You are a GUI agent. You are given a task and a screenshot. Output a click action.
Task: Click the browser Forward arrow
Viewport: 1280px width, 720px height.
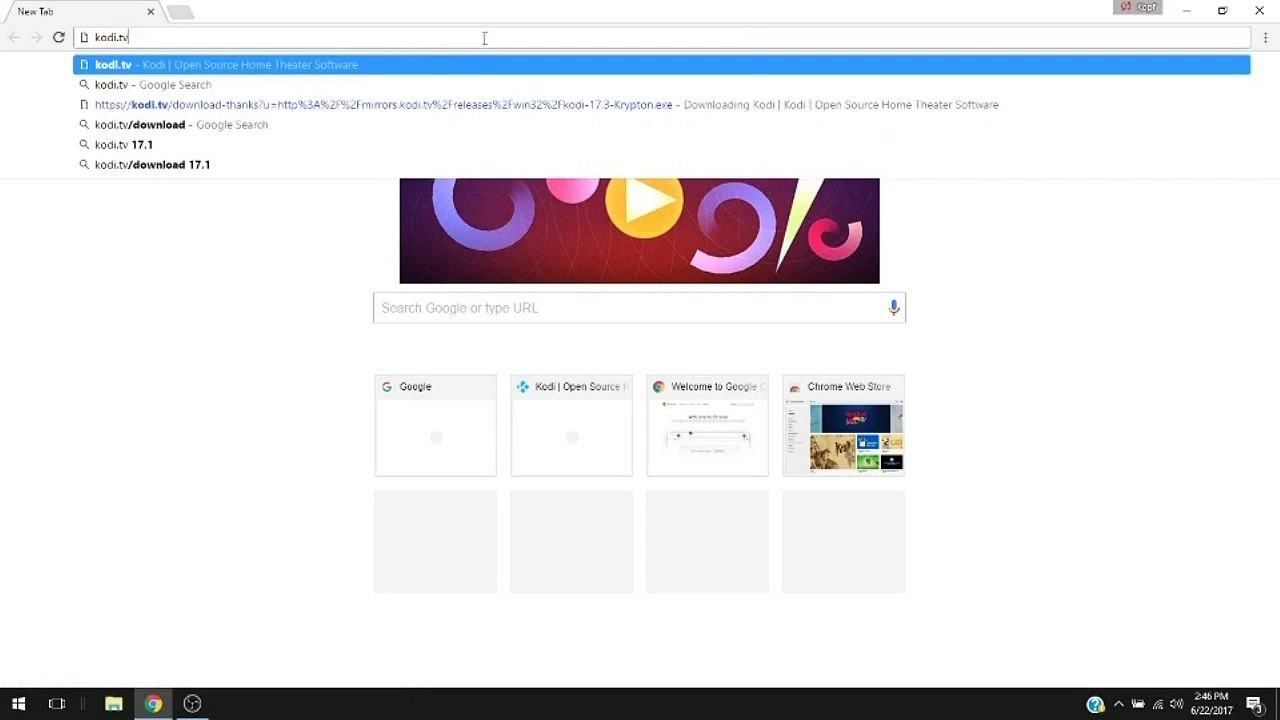pyautogui.click(x=36, y=37)
